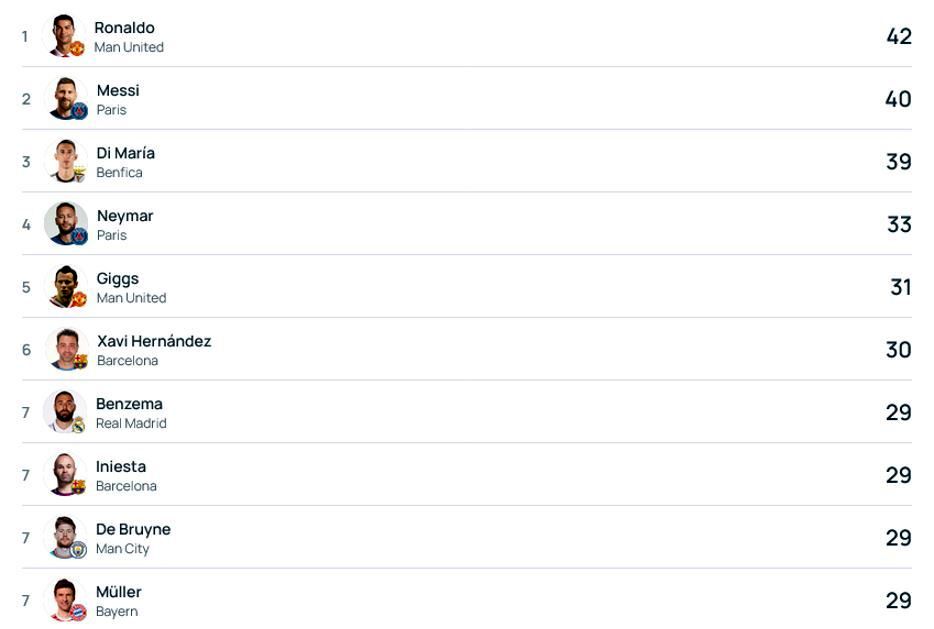Click the avatar beside De Bruyne
This screenshot has width=934, height=629.
66,537
